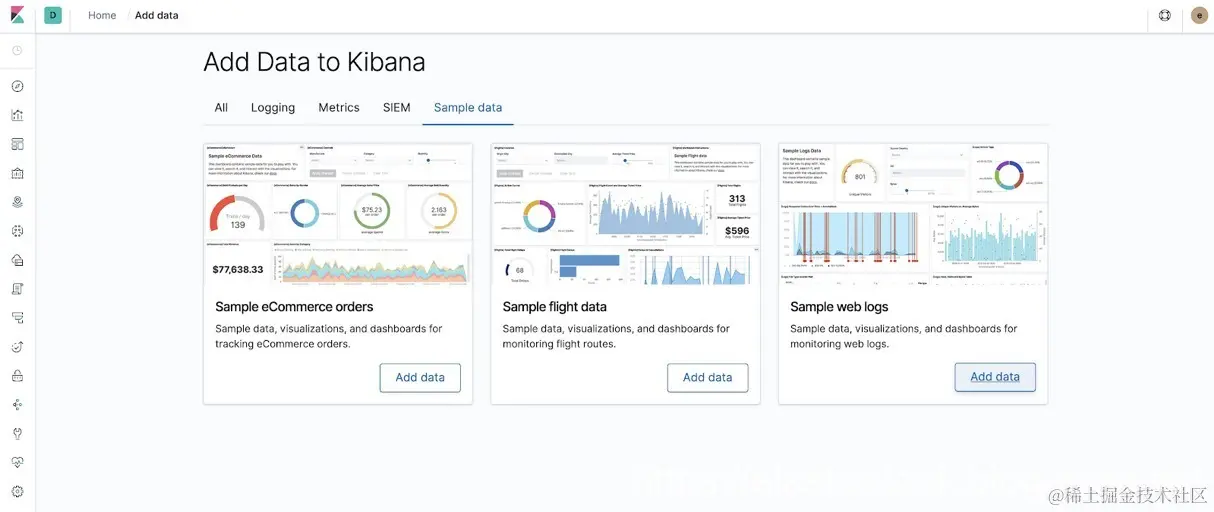The image size is (1214, 512).
Task: Open APM icon in sidebar
Action: tap(17, 318)
